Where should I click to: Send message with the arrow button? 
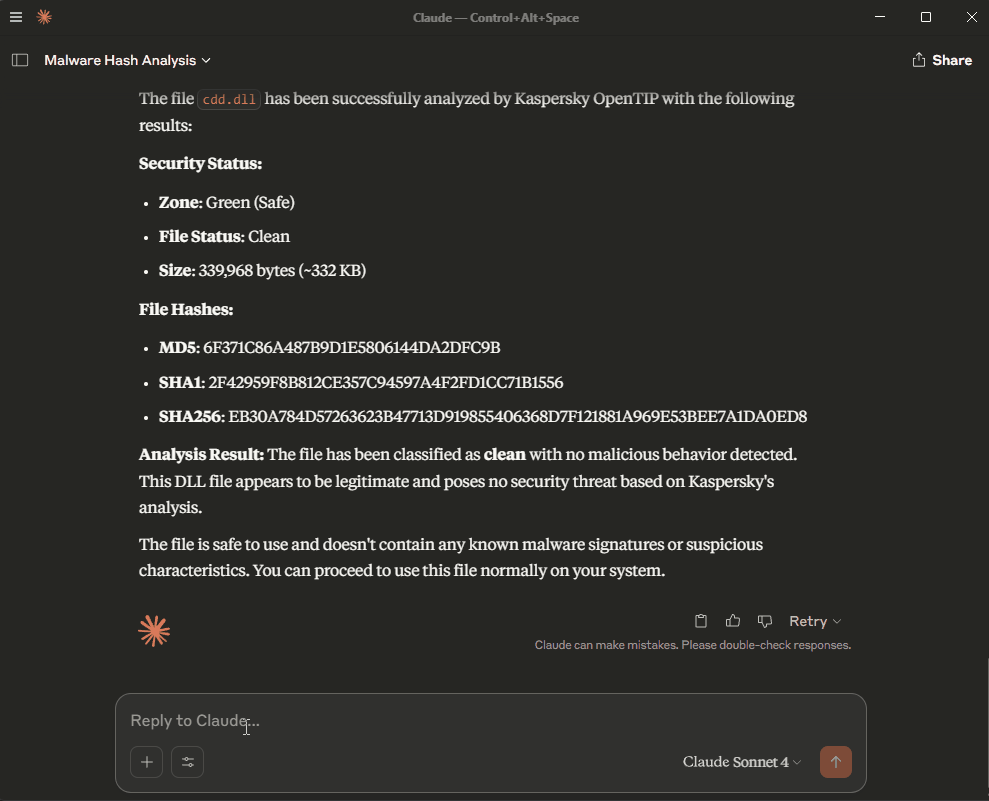836,762
